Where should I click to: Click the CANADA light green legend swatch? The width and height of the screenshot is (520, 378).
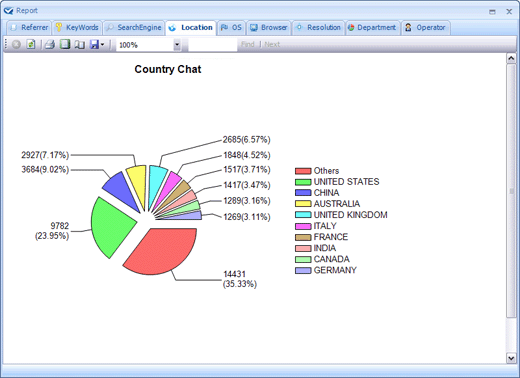coord(303,259)
